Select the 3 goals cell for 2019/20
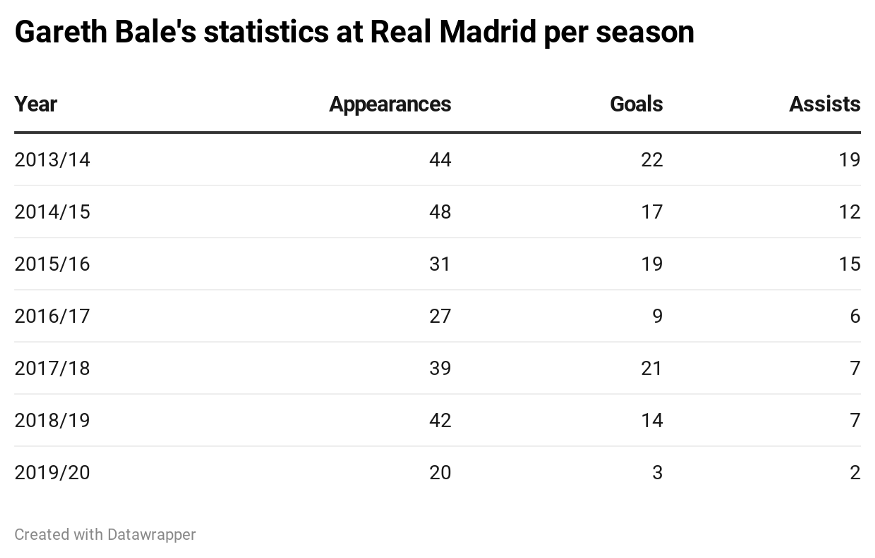Viewport: 875px width, 558px height. 657,472
